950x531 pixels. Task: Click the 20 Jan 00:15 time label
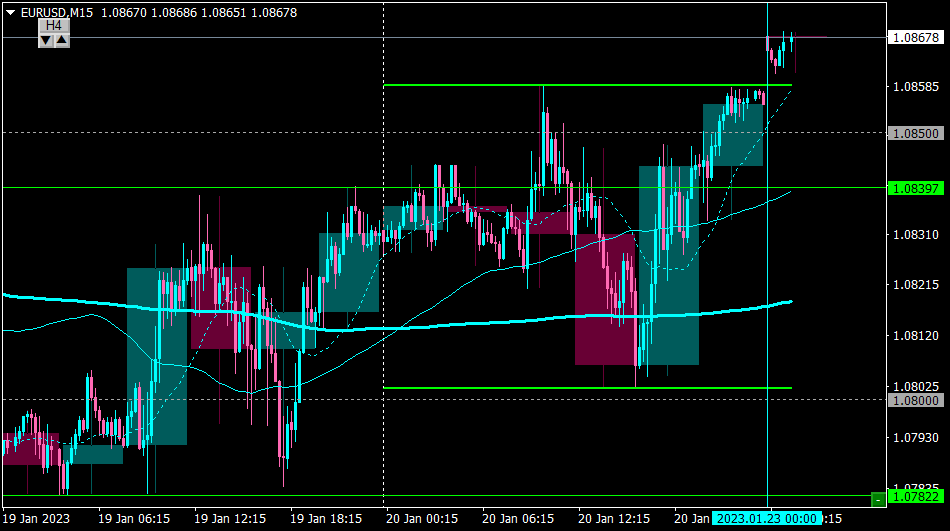point(422,519)
